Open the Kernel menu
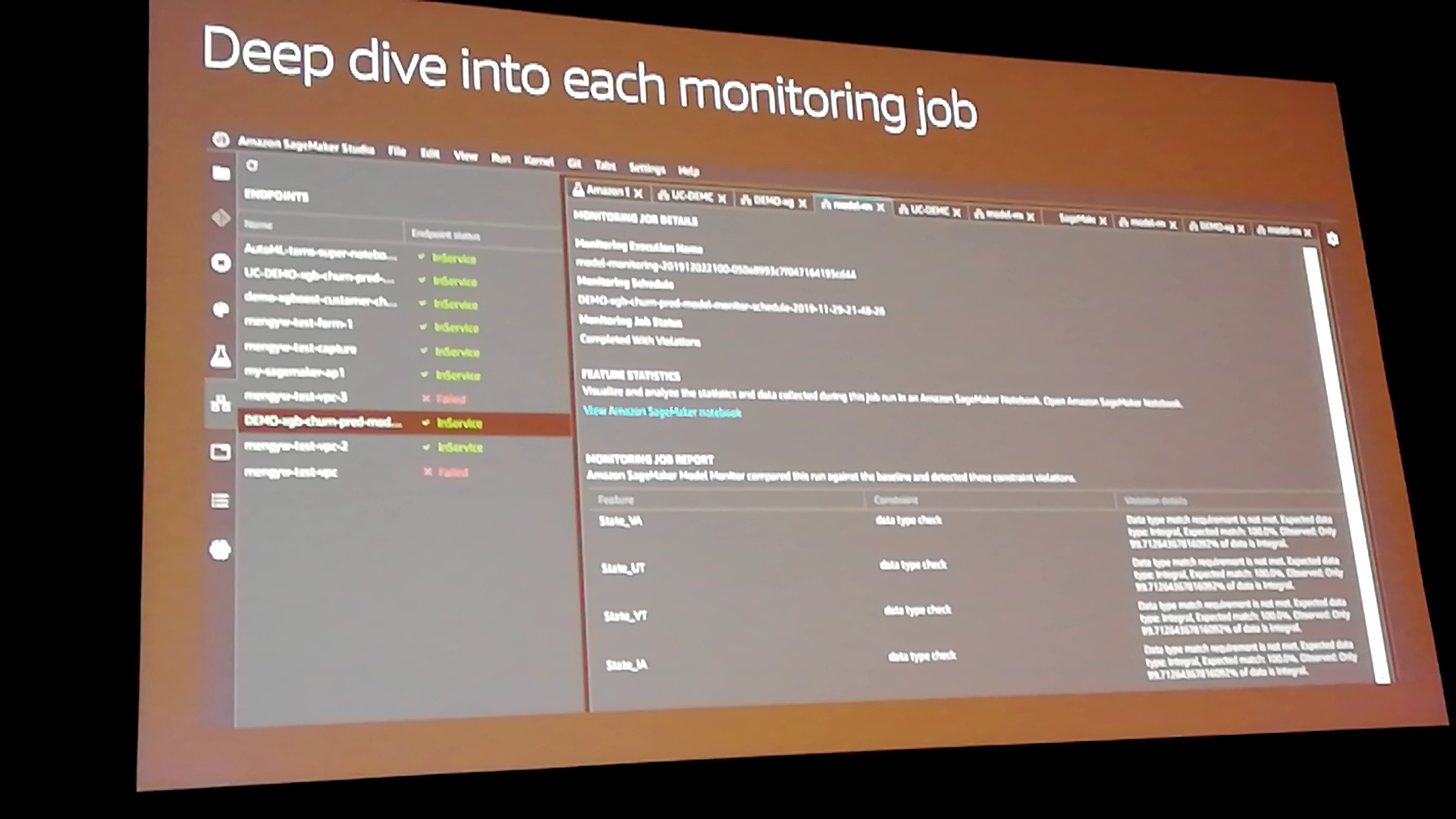The image size is (1456, 819). pos(538,161)
